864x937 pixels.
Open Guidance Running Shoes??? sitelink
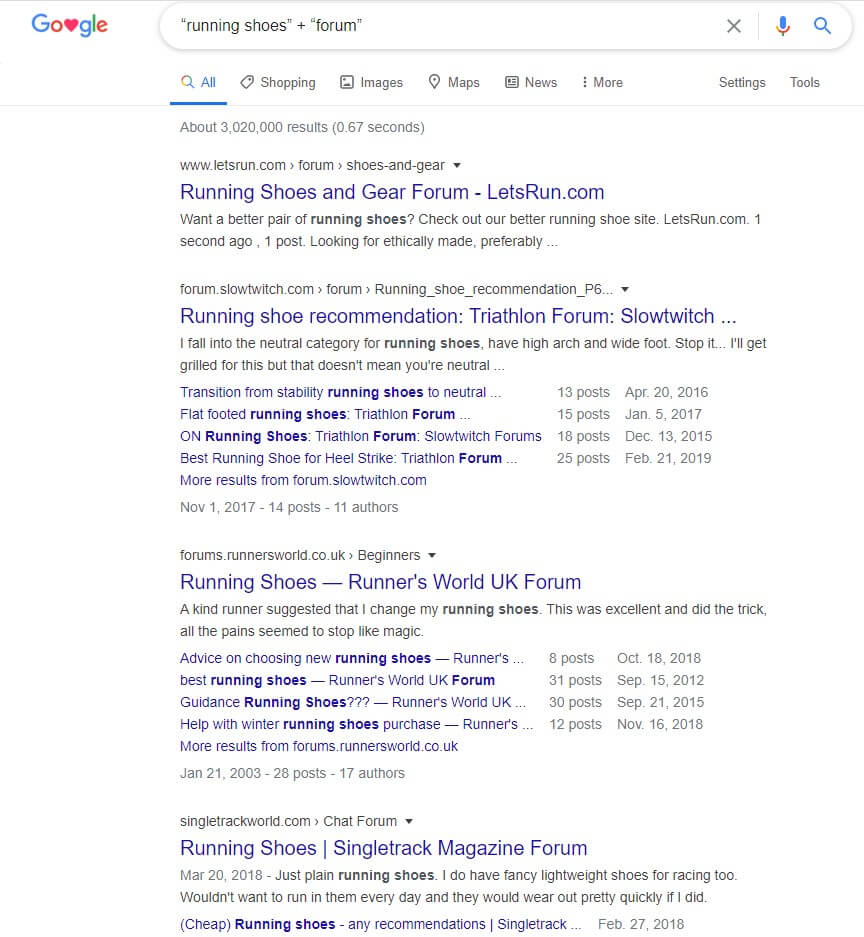coord(353,702)
